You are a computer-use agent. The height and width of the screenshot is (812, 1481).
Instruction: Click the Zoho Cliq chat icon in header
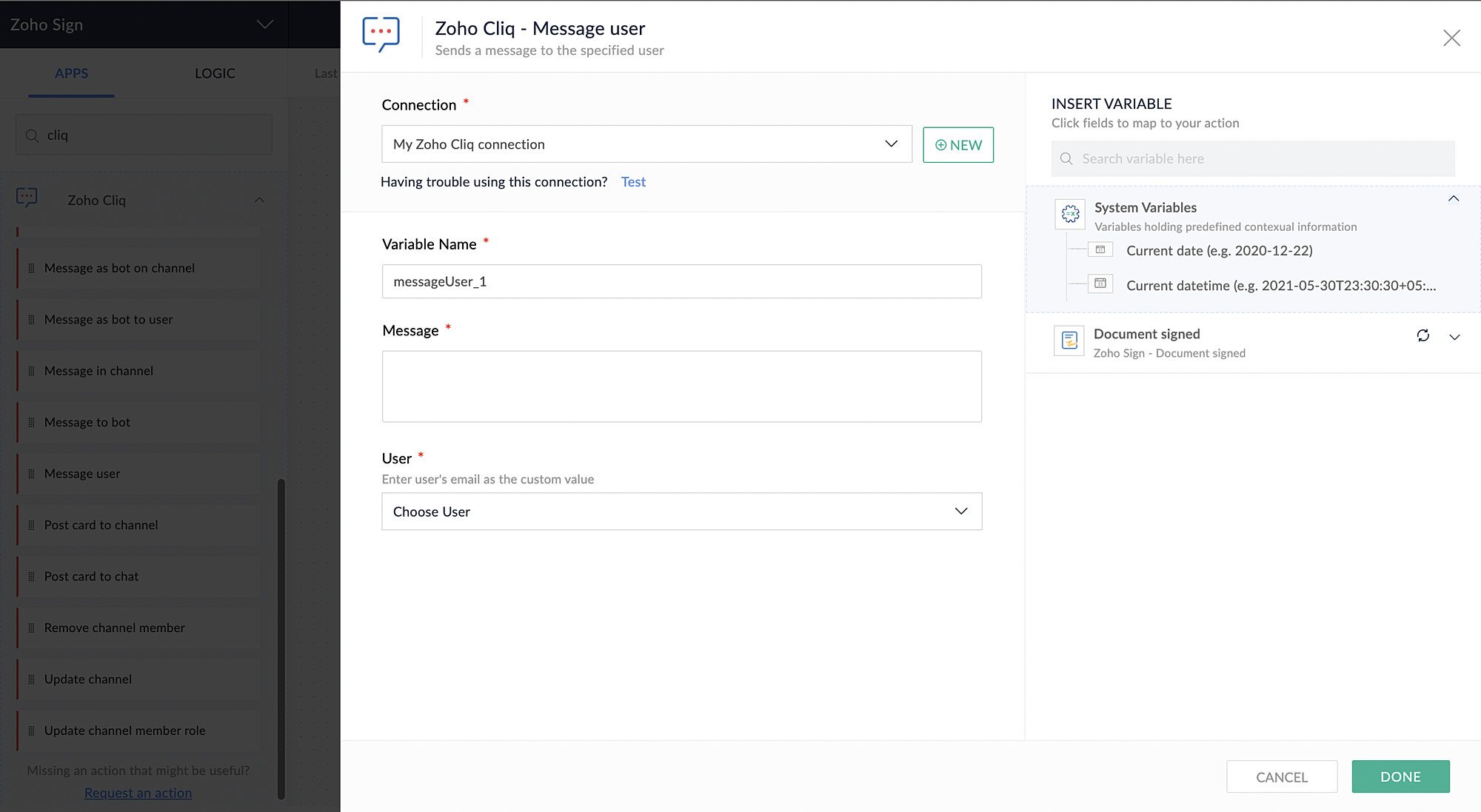[381, 34]
